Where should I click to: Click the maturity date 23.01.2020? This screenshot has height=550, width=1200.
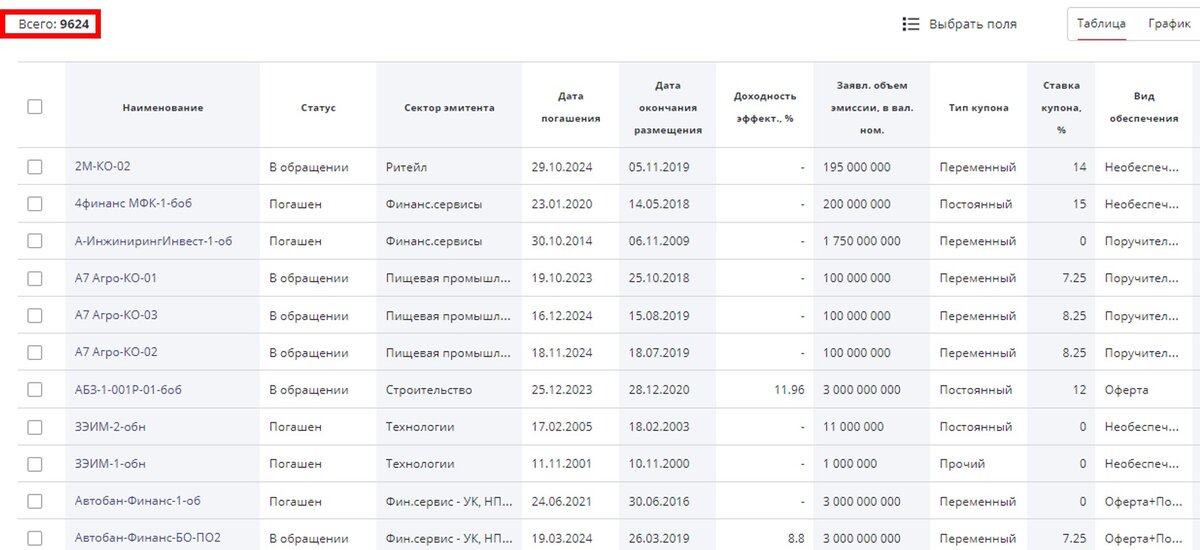[x=562, y=204]
